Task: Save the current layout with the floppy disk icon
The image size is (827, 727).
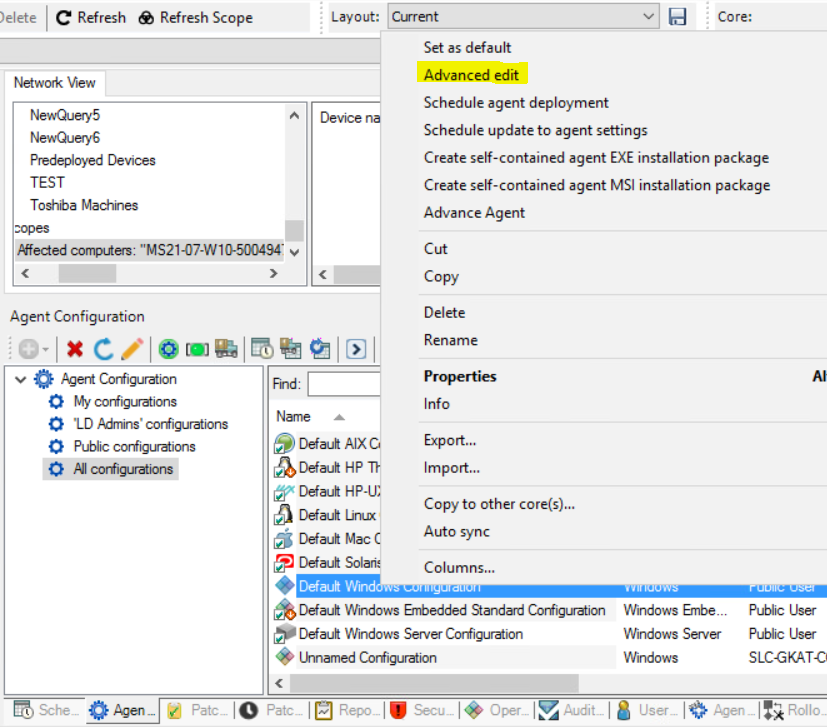Action: pyautogui.click(x=678, y=17)
